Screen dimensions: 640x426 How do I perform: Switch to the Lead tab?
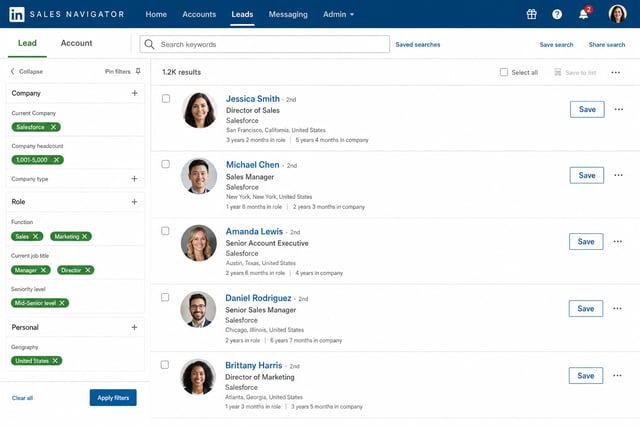27,43
